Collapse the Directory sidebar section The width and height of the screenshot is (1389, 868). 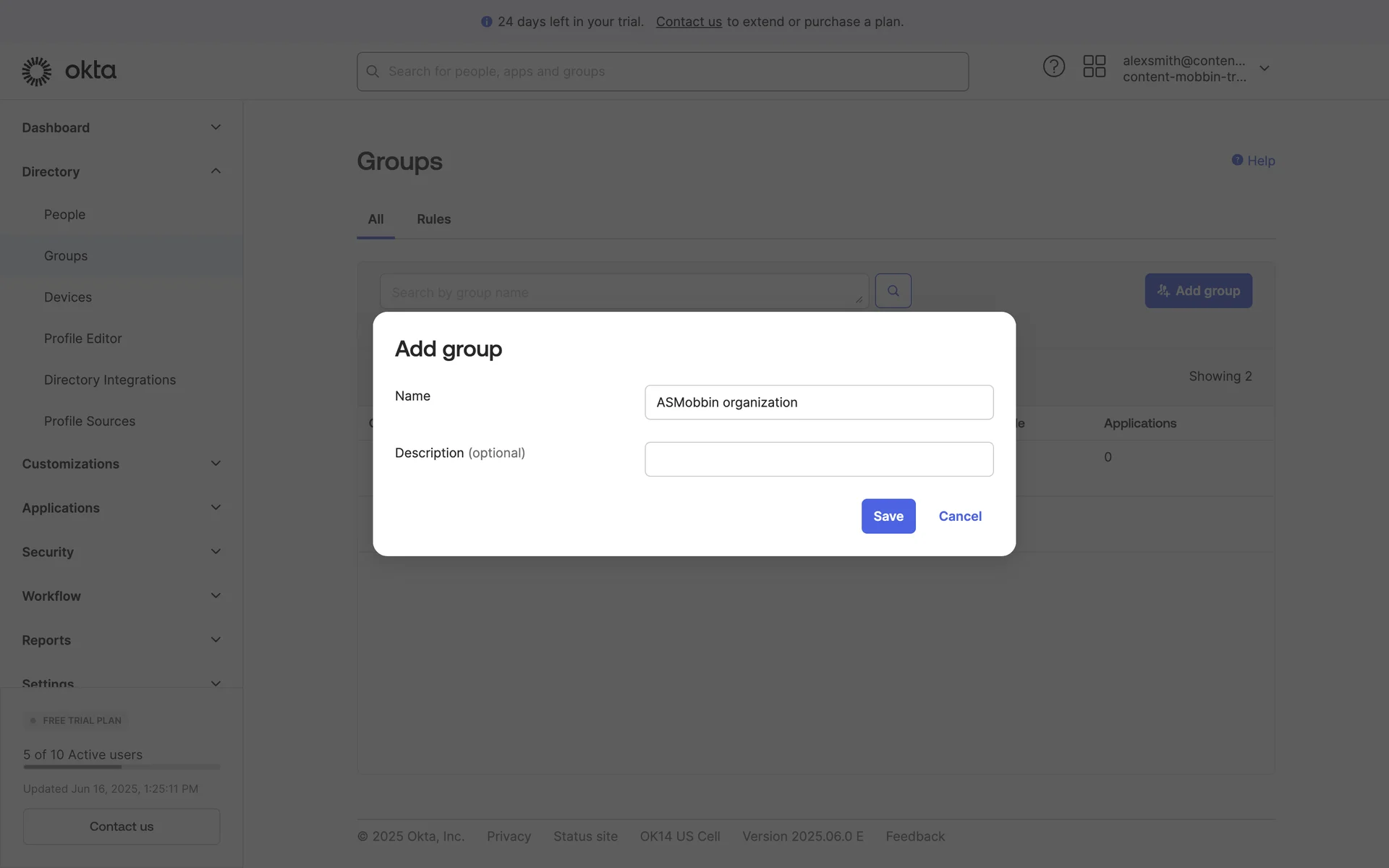pyautogui.click(x=216, y=171)
